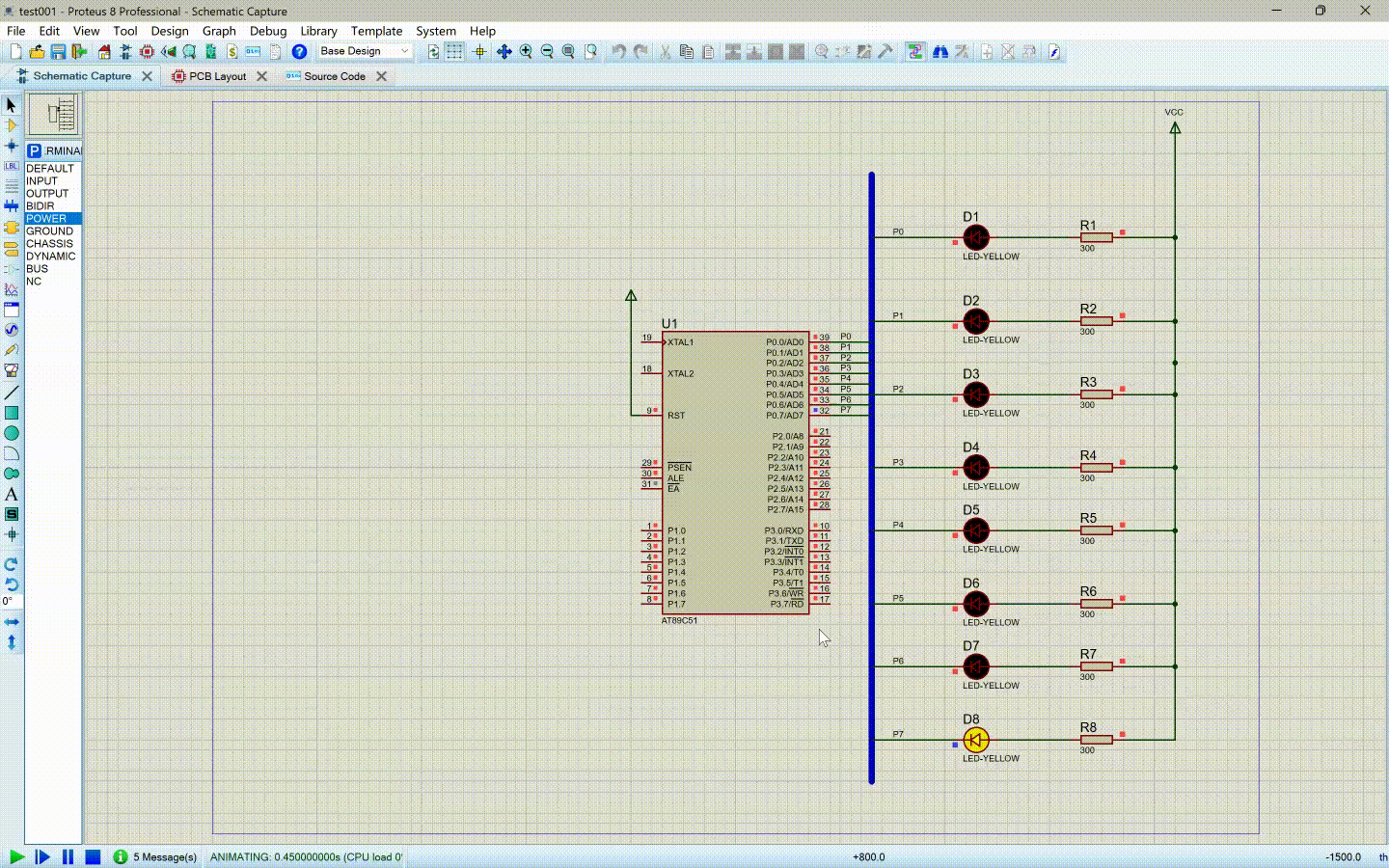Step the simulation forward
The height and width of the screenshot is (868, 1389).
coord(42,856)
